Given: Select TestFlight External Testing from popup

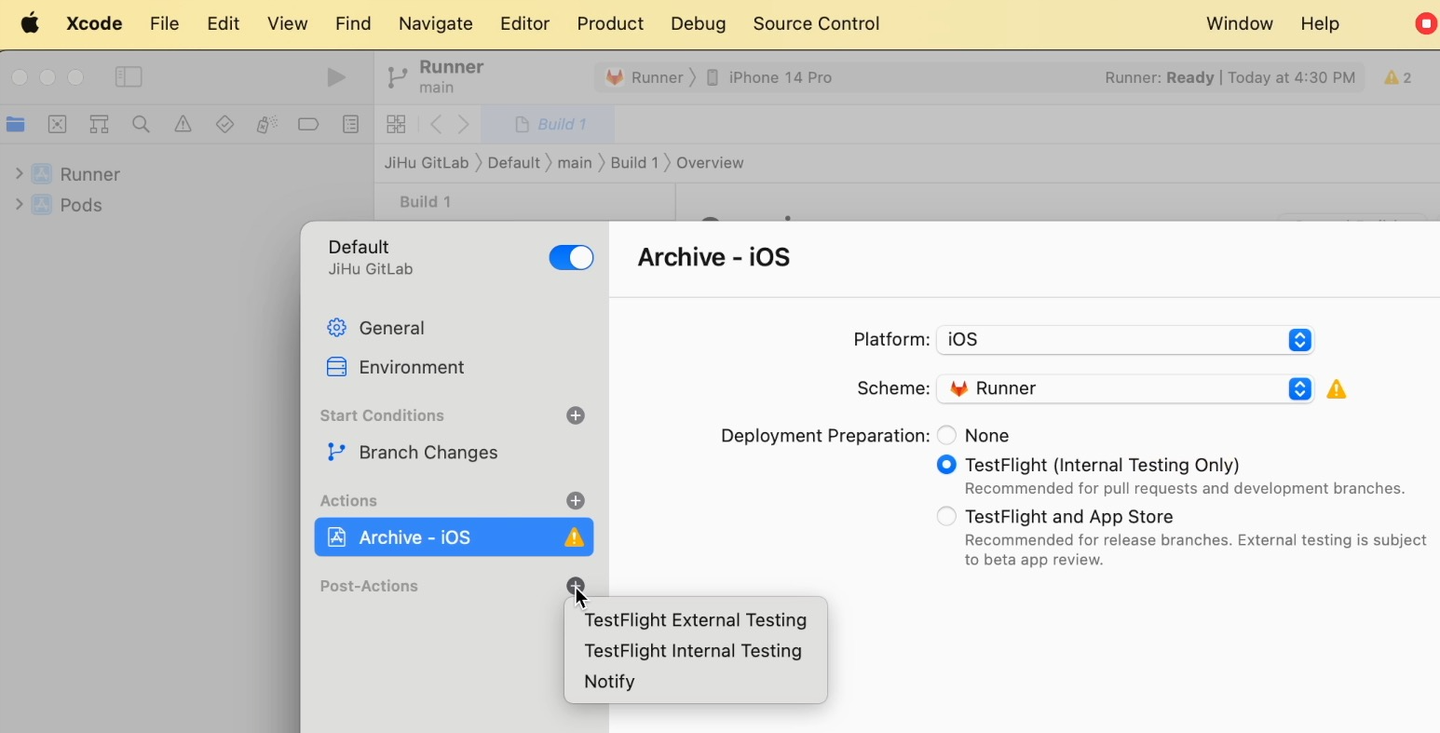Looking at the screenshot, I should pos(695,620).
